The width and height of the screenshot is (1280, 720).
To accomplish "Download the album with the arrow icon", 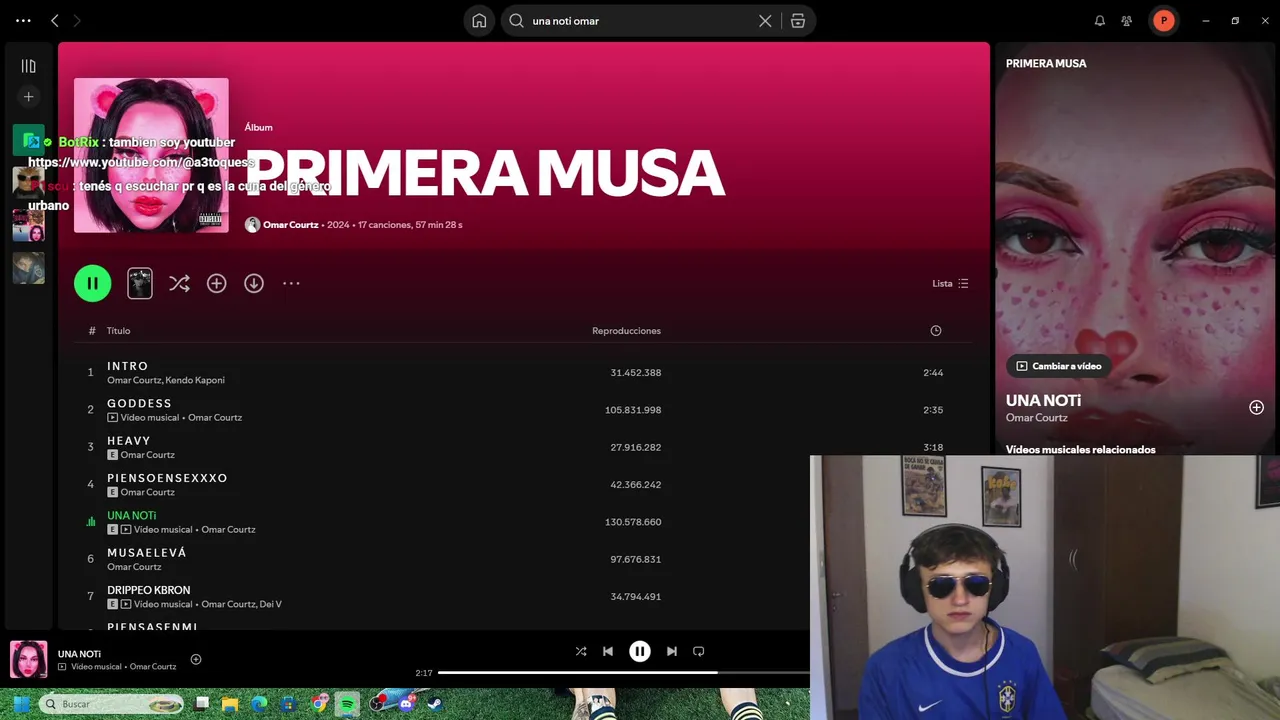I will click(x=254, y=284).
